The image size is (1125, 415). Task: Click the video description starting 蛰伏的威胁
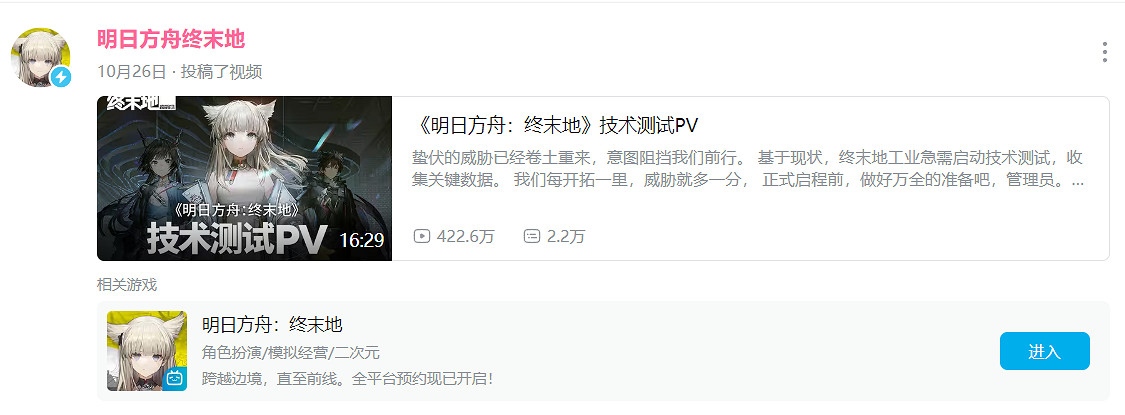point(748,169)
